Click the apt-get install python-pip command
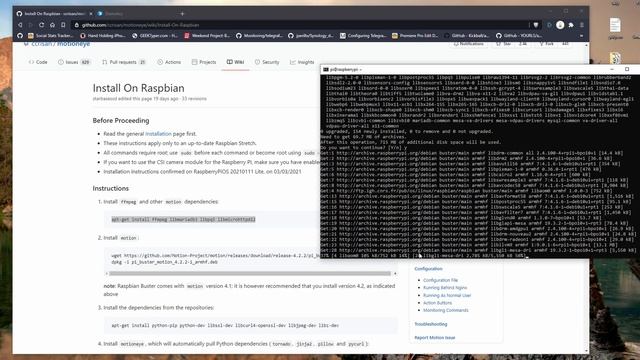Screen dimensions: 640x360 pos(225,325)
